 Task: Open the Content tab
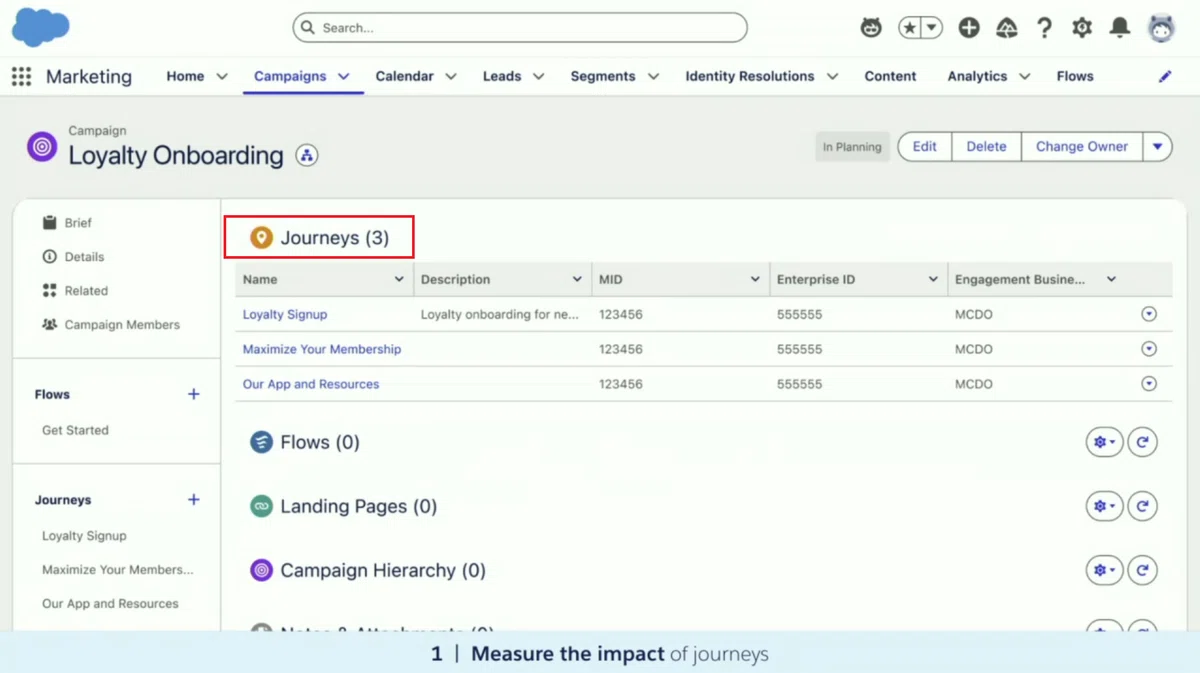(x=890, y=76)
